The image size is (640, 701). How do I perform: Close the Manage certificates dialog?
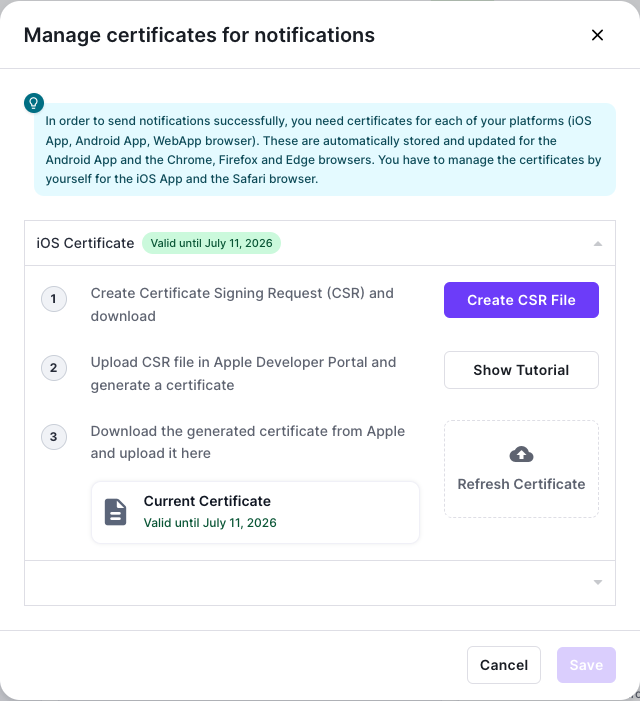tap(597, 35)
